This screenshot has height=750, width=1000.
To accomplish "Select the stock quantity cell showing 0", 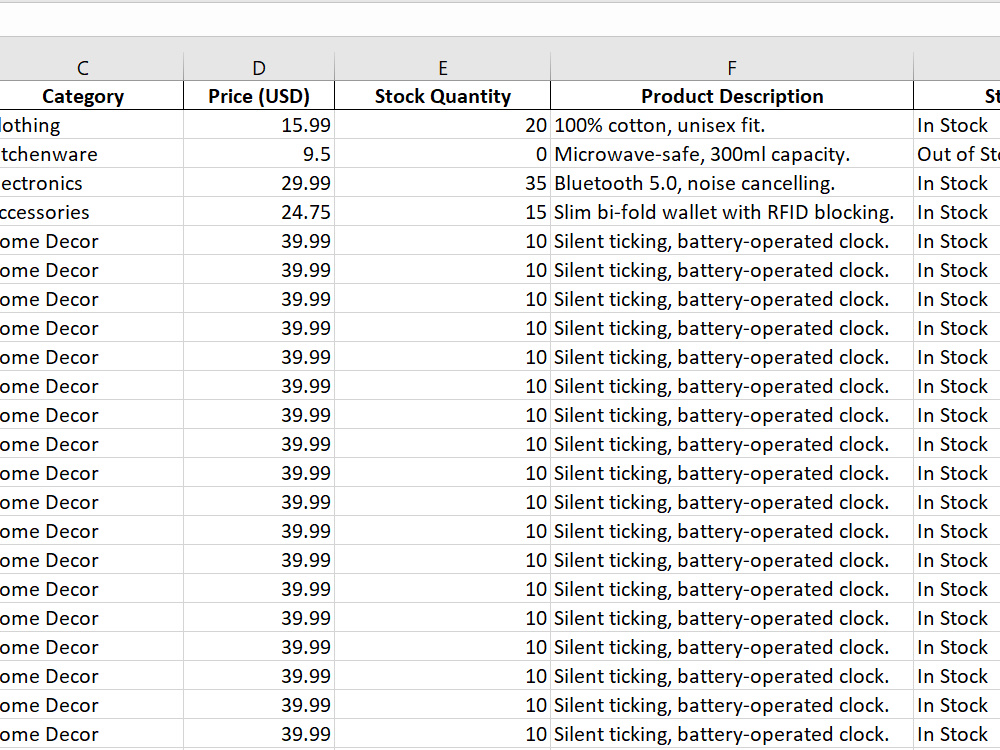I will click(442, 154).
